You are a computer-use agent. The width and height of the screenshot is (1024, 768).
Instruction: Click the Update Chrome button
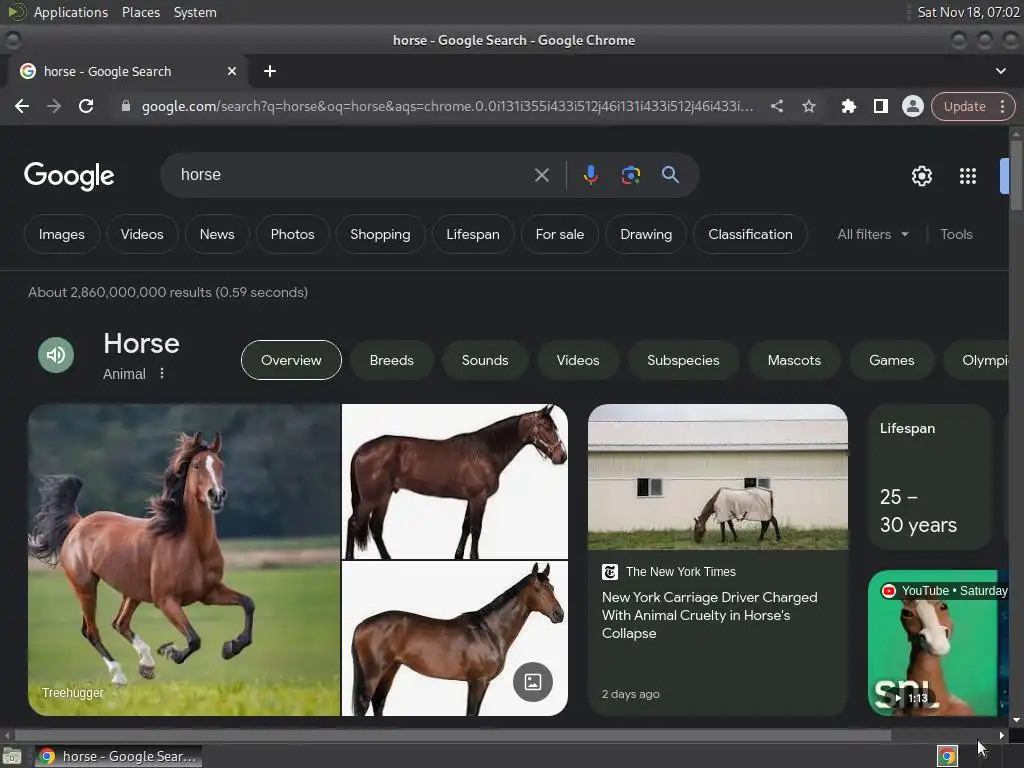coord(965,106)
